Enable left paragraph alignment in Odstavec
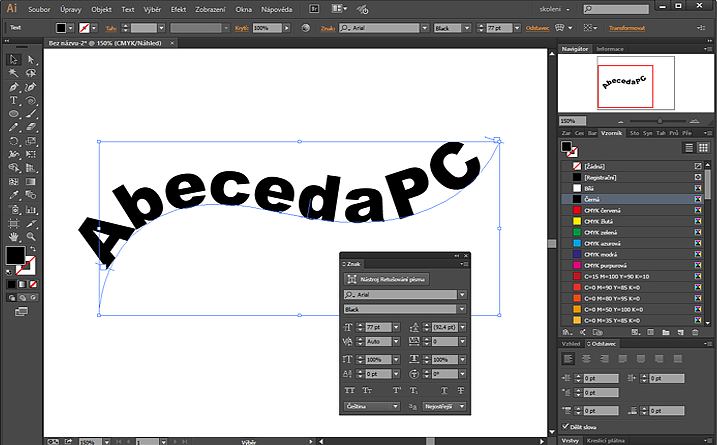 (x=568, y=359)
